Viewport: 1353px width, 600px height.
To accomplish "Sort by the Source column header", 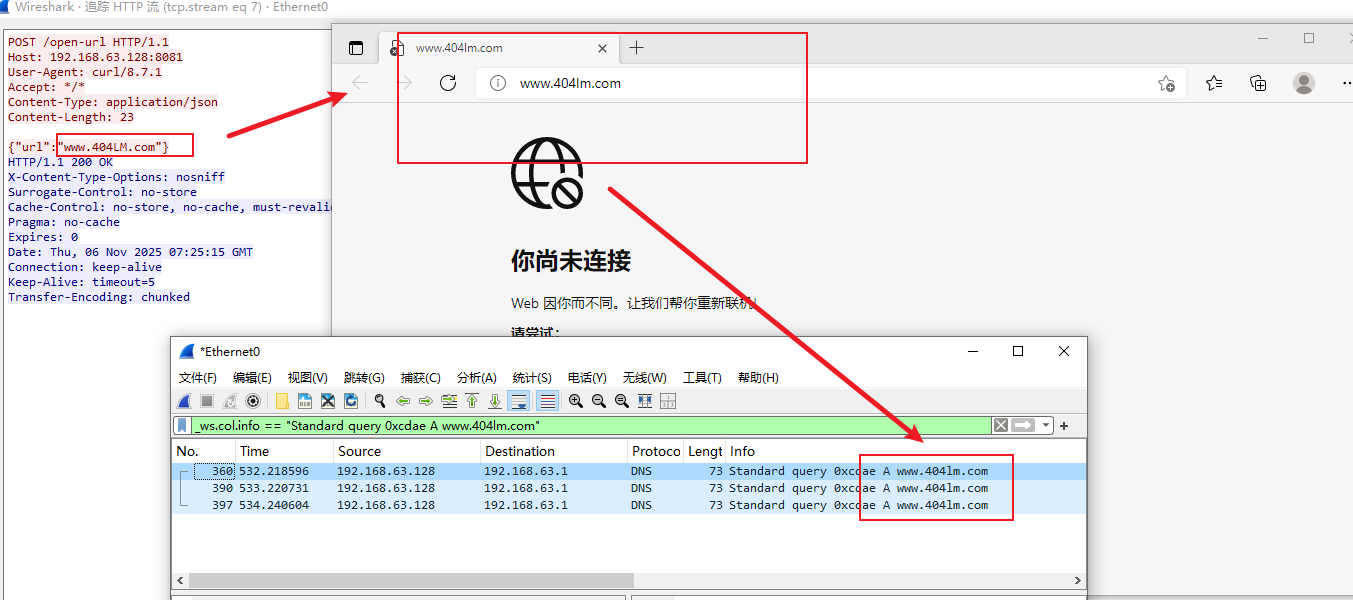I will click(407, 451).
